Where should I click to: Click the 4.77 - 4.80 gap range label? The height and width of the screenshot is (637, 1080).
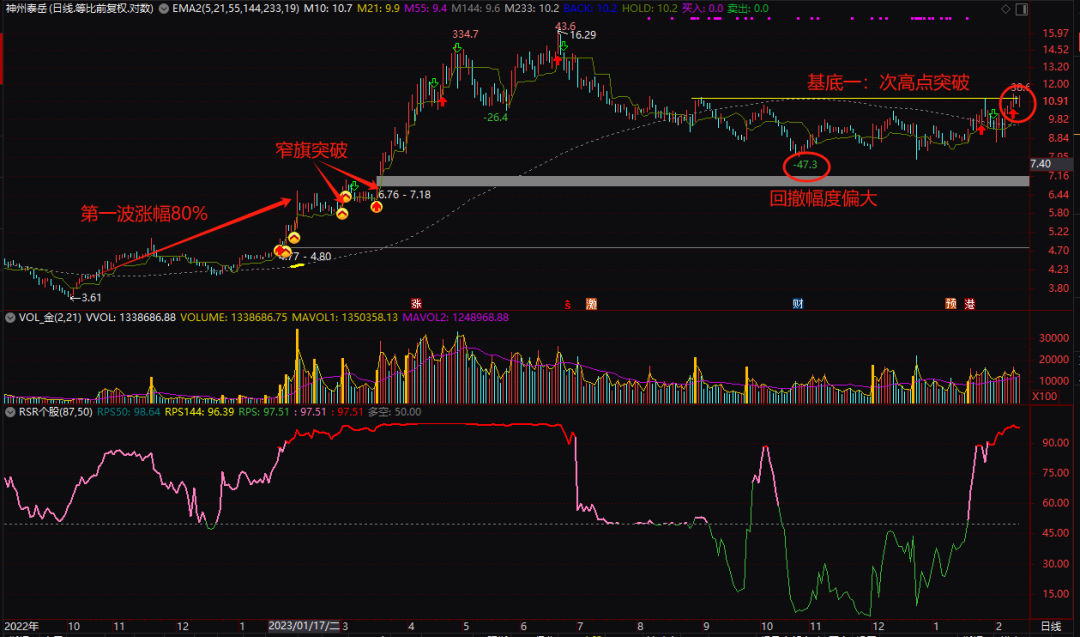pos(307,257)
